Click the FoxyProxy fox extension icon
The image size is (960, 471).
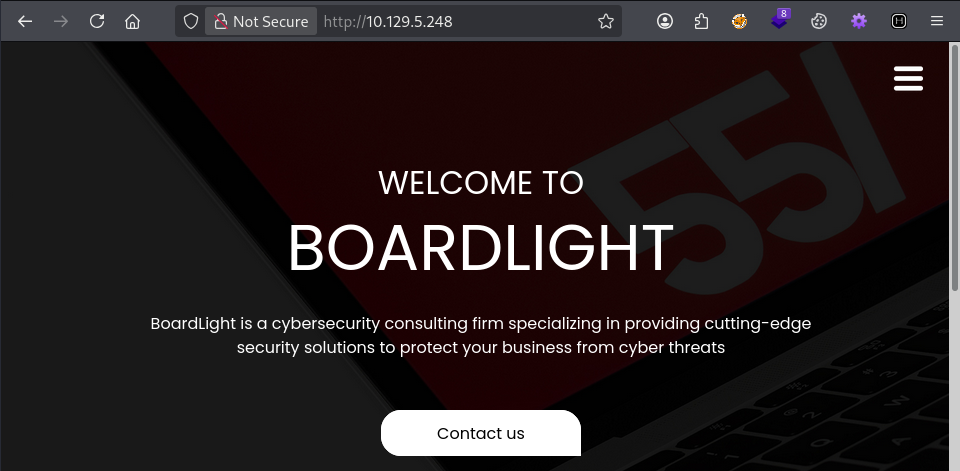point(739,21)
